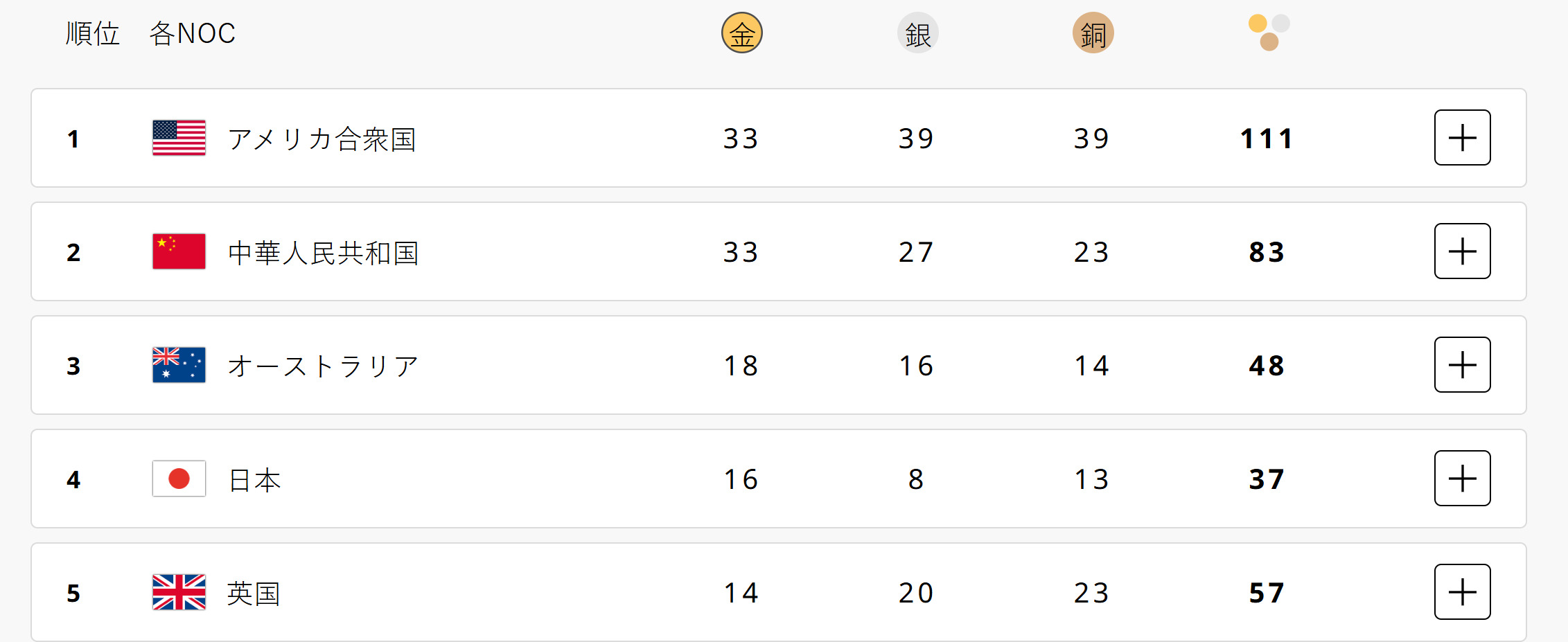Open the アメリカ合衆国 country name link

pos(322,139)
